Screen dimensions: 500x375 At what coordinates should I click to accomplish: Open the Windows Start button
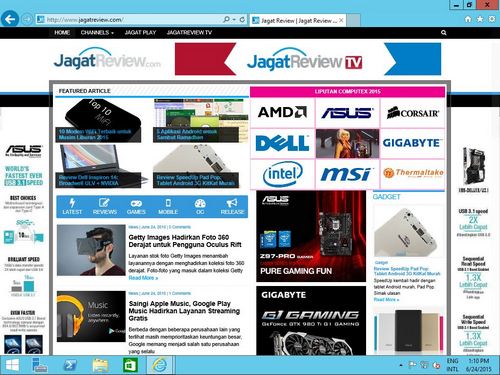12,365
